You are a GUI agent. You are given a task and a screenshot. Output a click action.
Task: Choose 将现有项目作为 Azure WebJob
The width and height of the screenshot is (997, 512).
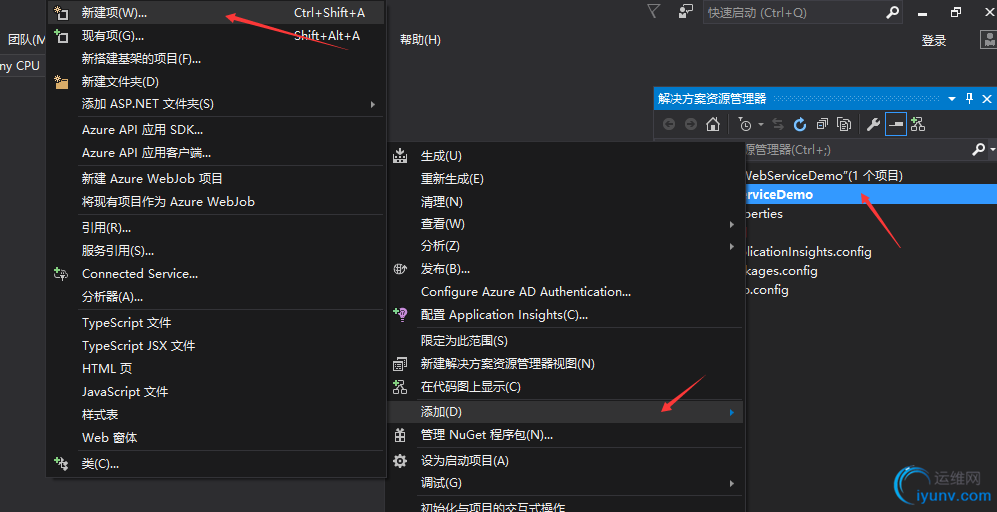(216, 202)
